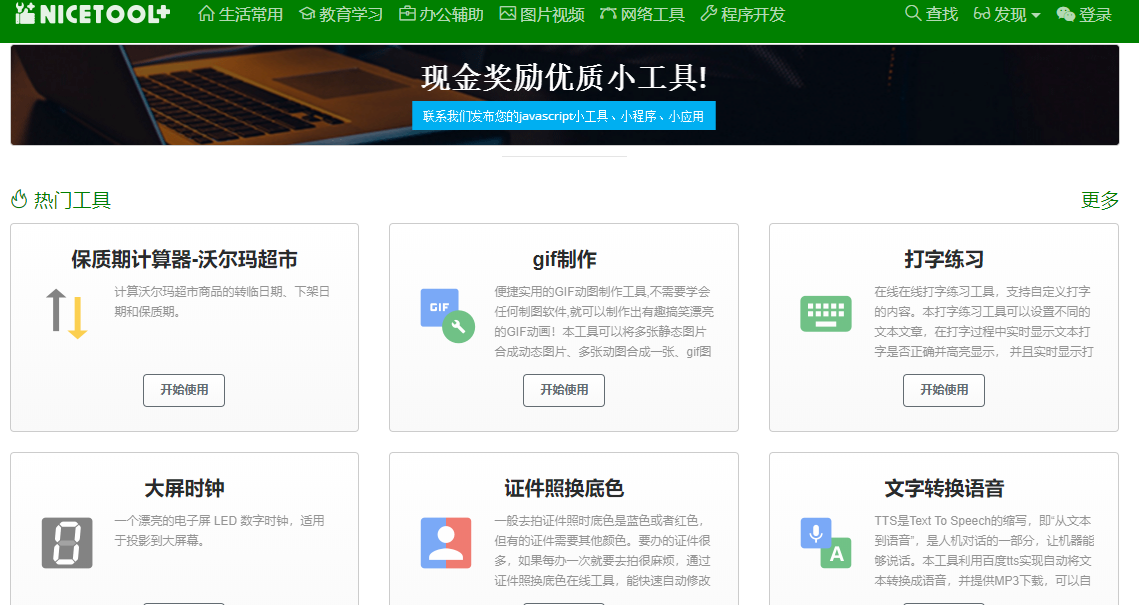Viewport: 1139px width, 605px height.
Task: Click the 现金奖励优质小工具 banner image
Action: pos(564,94)
